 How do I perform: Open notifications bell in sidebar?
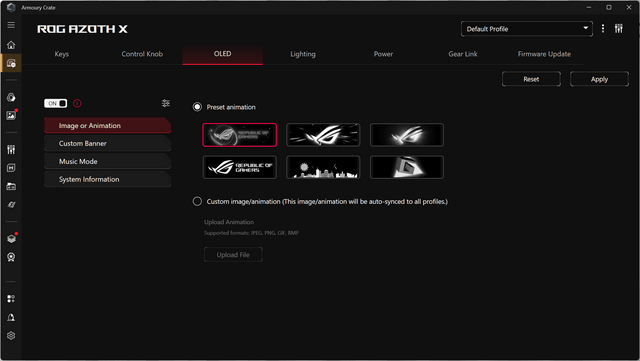tap(11, 317)
